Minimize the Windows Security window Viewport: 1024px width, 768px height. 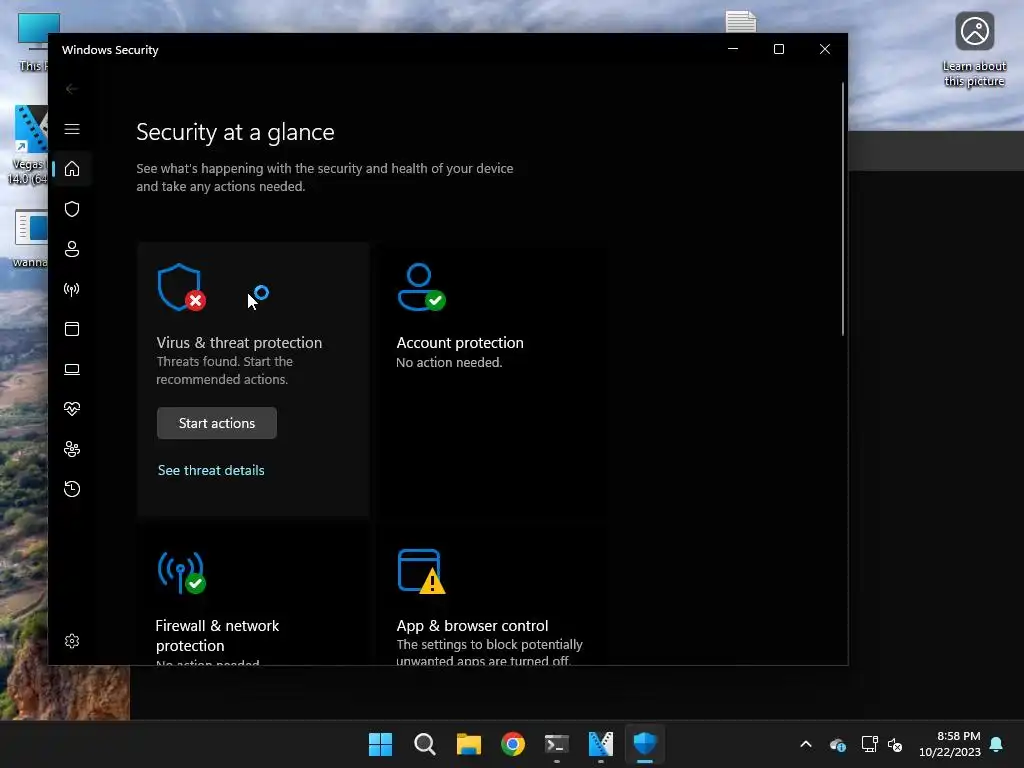tap(733, 49)
